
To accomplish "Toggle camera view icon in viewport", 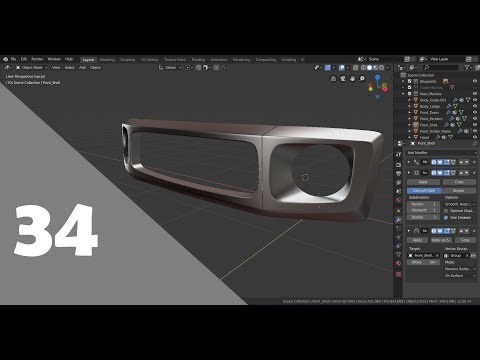I will point(343,79).
